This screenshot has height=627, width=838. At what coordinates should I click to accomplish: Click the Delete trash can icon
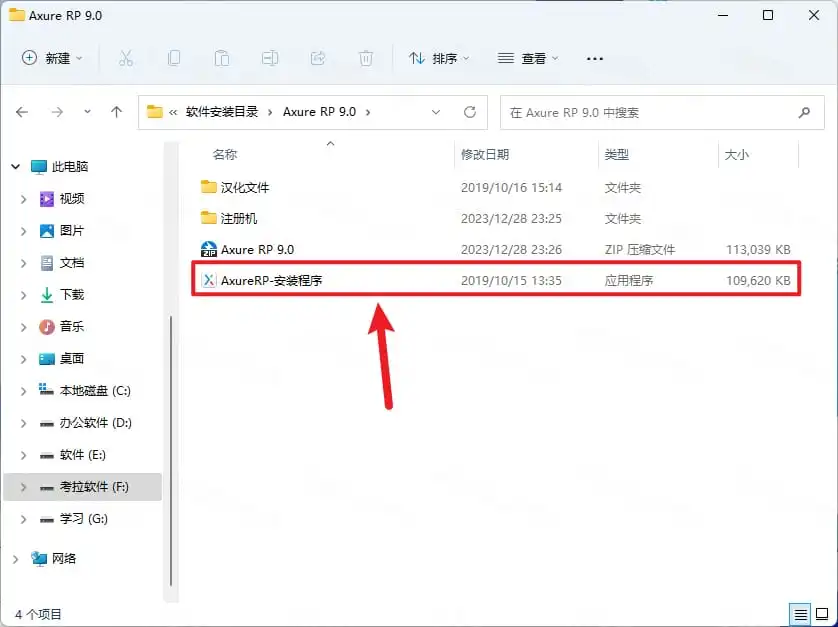click(366, 58)
